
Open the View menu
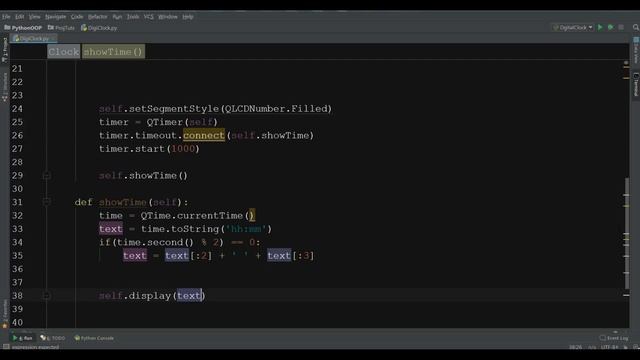(35, 17)
